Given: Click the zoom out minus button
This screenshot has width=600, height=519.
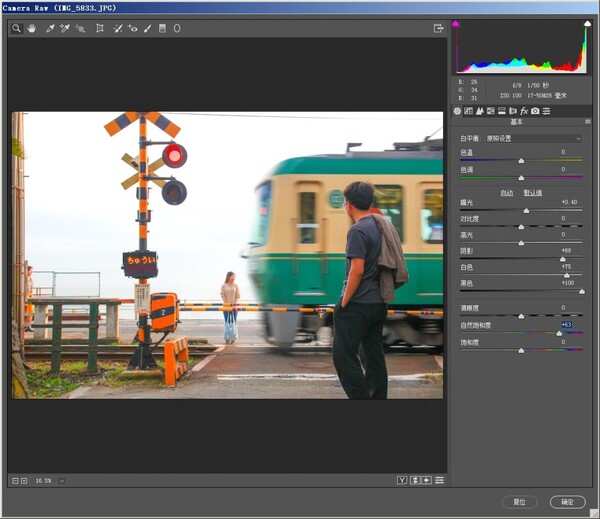Looking at the screenshot, I should tap(15, 481).
